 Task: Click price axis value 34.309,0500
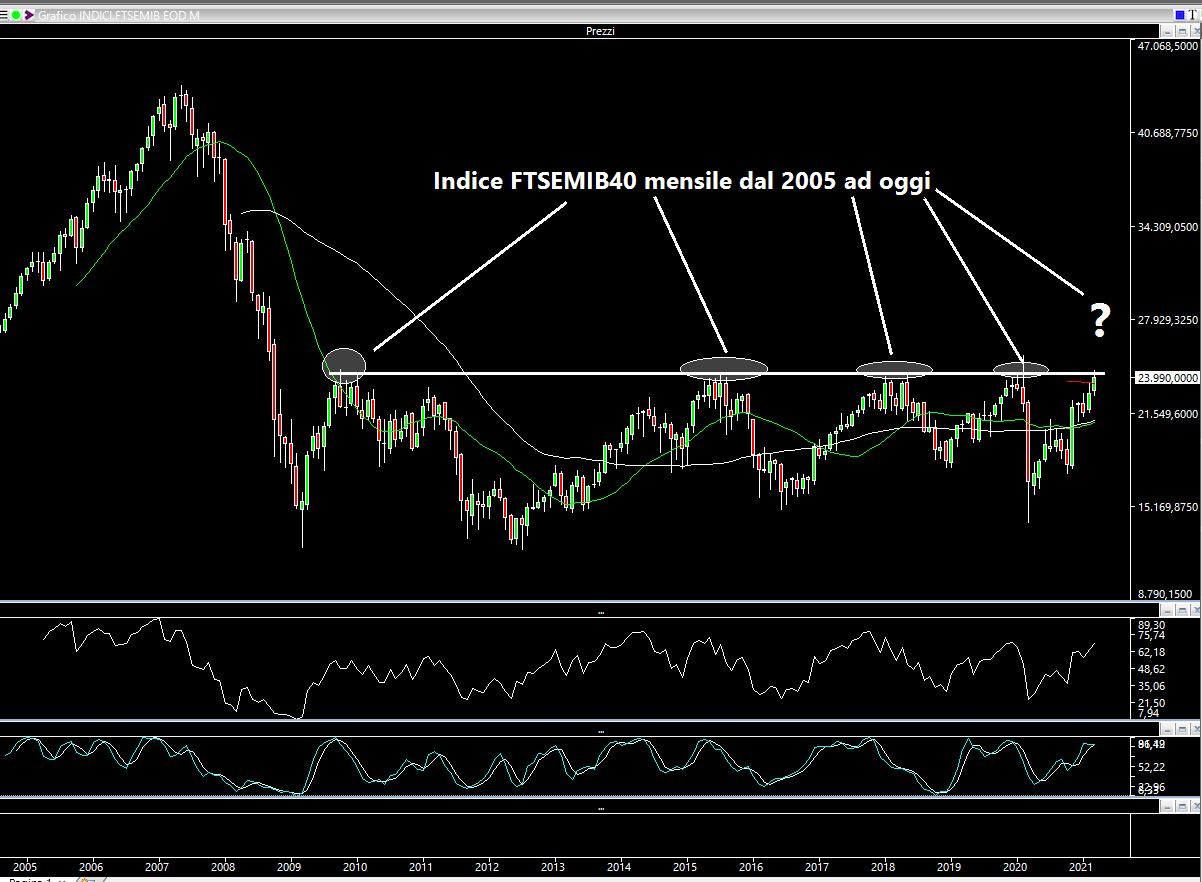(x=1168, y=227)
